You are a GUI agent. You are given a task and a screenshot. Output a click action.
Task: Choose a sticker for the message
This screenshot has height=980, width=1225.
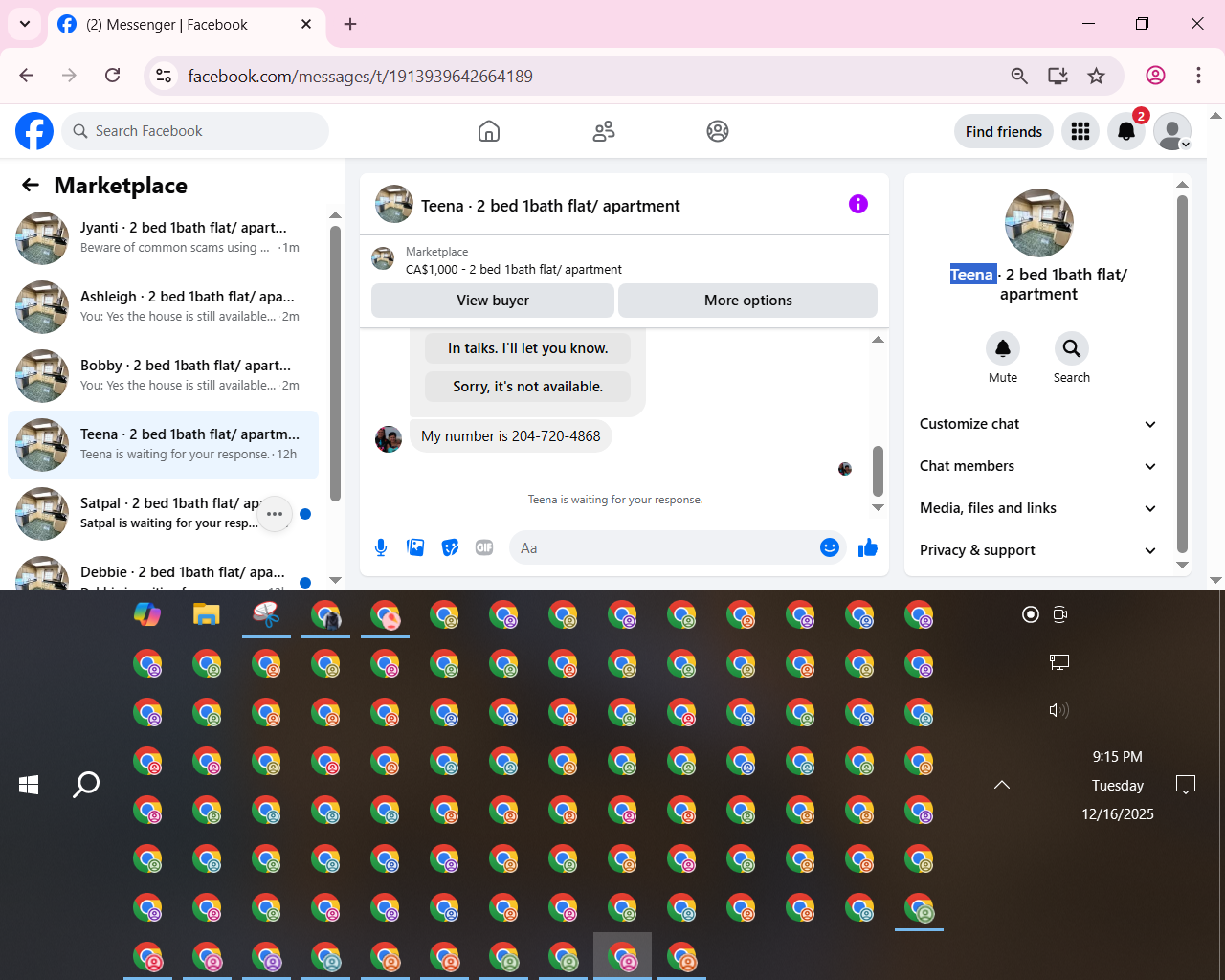[x=450, y=547]
